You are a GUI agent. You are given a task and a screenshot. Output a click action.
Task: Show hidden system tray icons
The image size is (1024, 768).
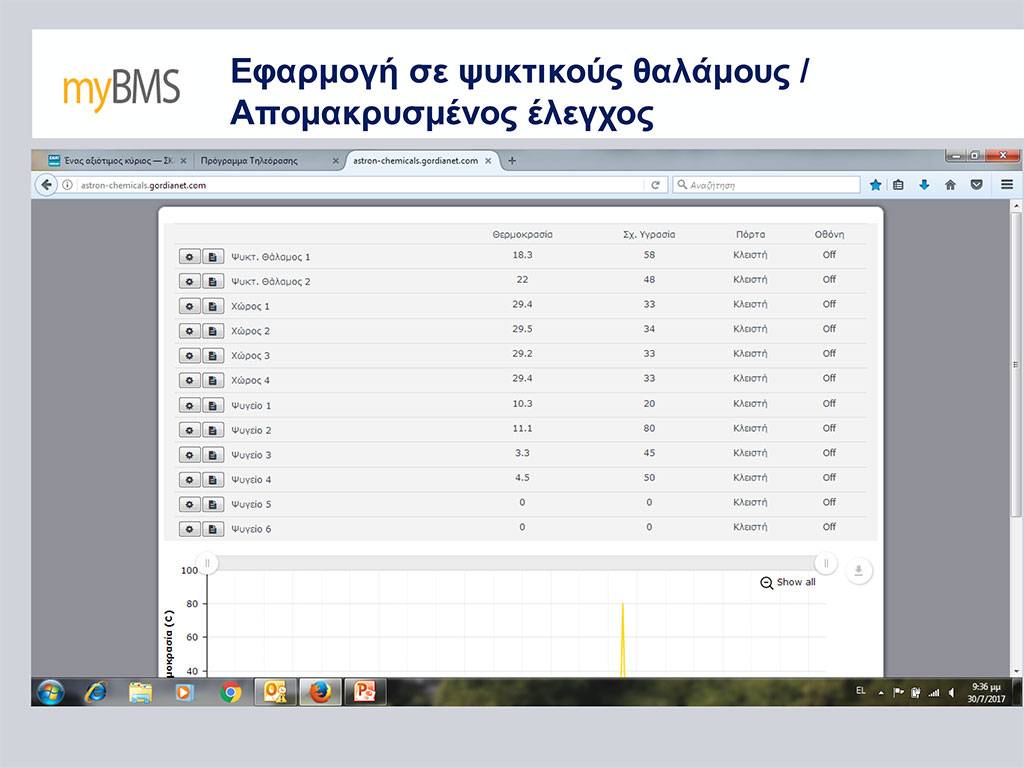pos(881,692)
